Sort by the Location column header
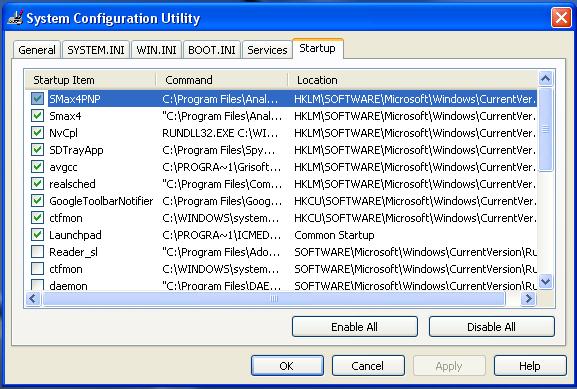This screenshot has width=577, height=389. (x=413, y=80)
